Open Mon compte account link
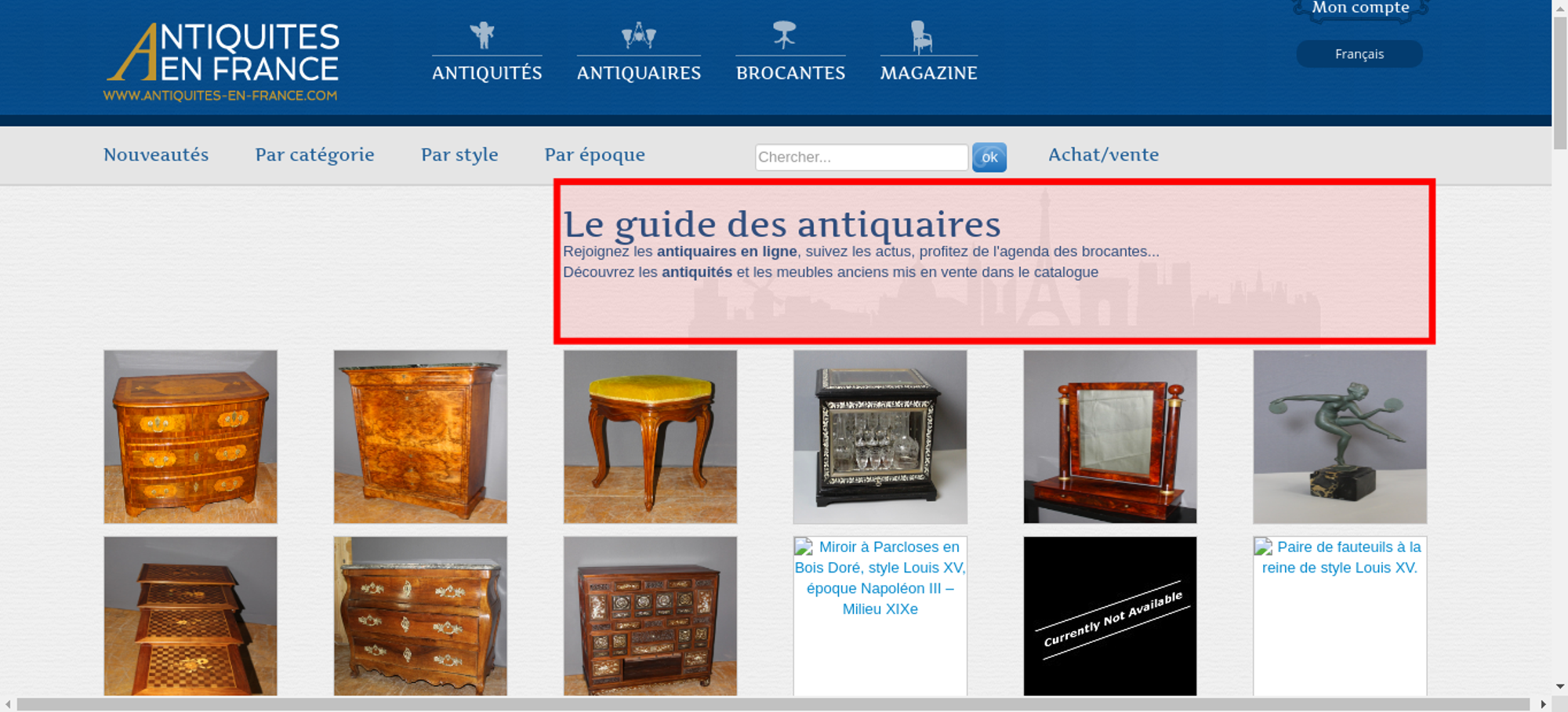This screenshot has height=712, width=1568. pyautogui.click(x=1360, y=9)
